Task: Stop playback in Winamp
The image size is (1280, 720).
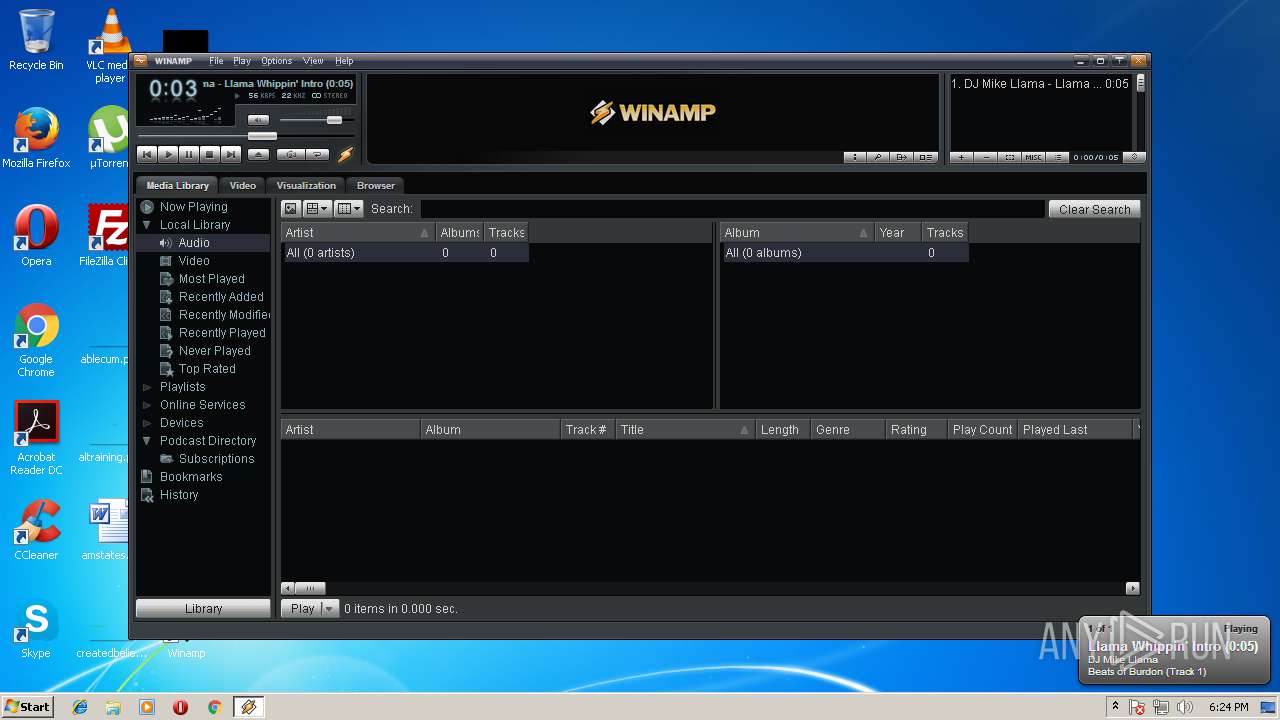Action: (210, 155)
